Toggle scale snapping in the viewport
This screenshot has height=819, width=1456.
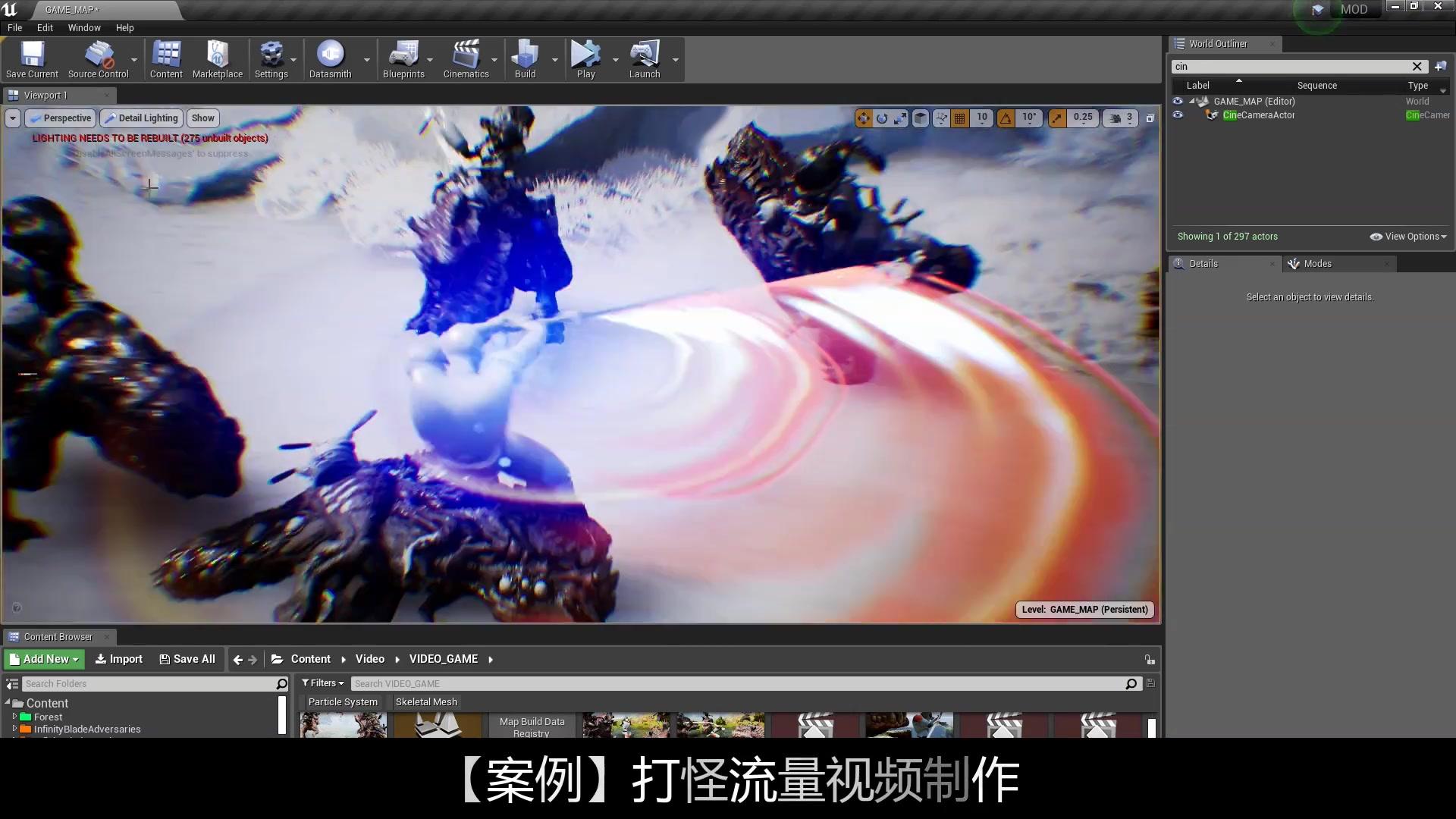click(1057, 118)
